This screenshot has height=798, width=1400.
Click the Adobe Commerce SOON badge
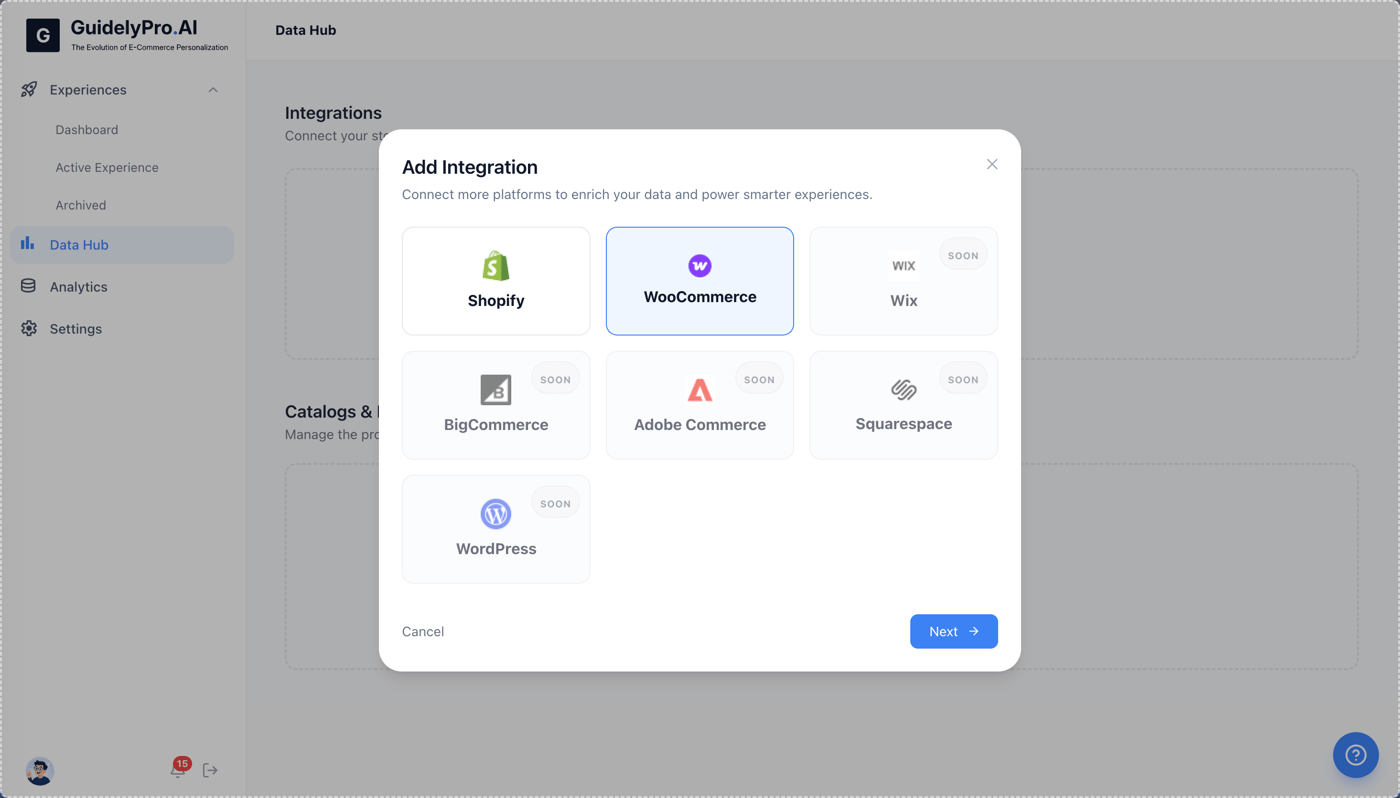pyautogui.click(x=759, y=380)
